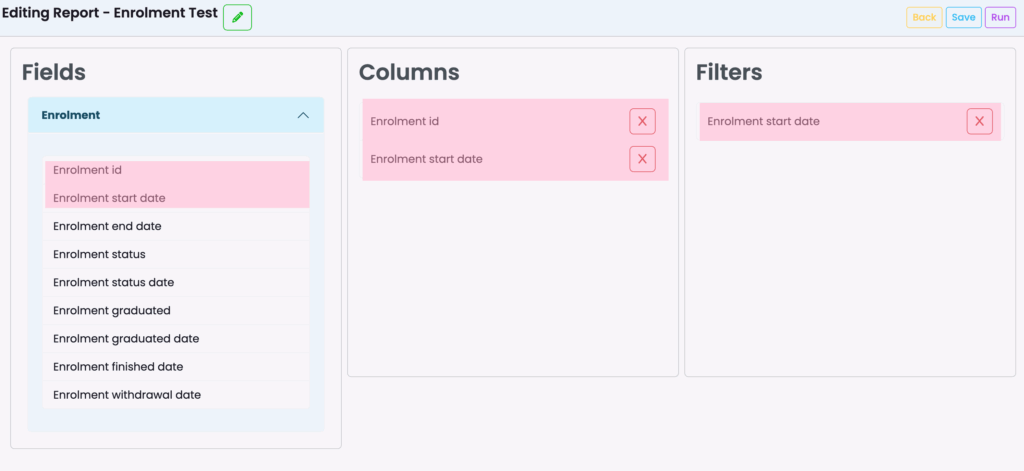Image resolution: width=1024 pixels, height=471 pixels.
Task: Remove Enrolment start date filter
Action: (x=979, y=122)
